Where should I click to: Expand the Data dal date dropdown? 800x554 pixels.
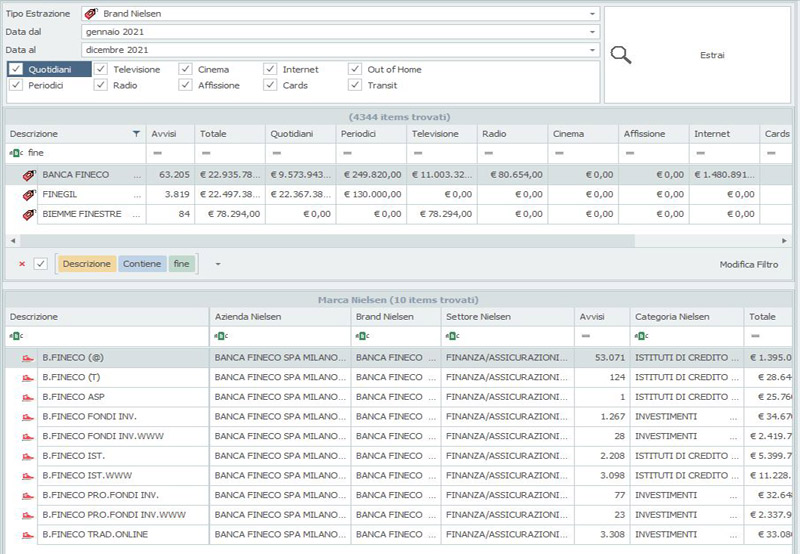(593, 32)
